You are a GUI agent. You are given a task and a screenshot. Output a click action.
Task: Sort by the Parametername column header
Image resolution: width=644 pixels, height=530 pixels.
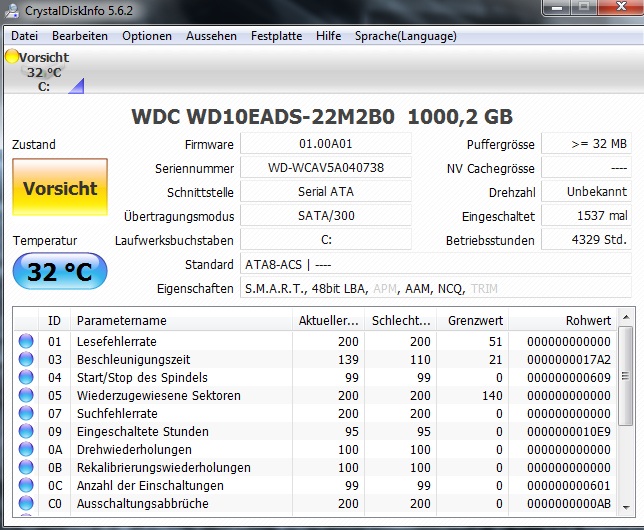[x=181, y=320]
